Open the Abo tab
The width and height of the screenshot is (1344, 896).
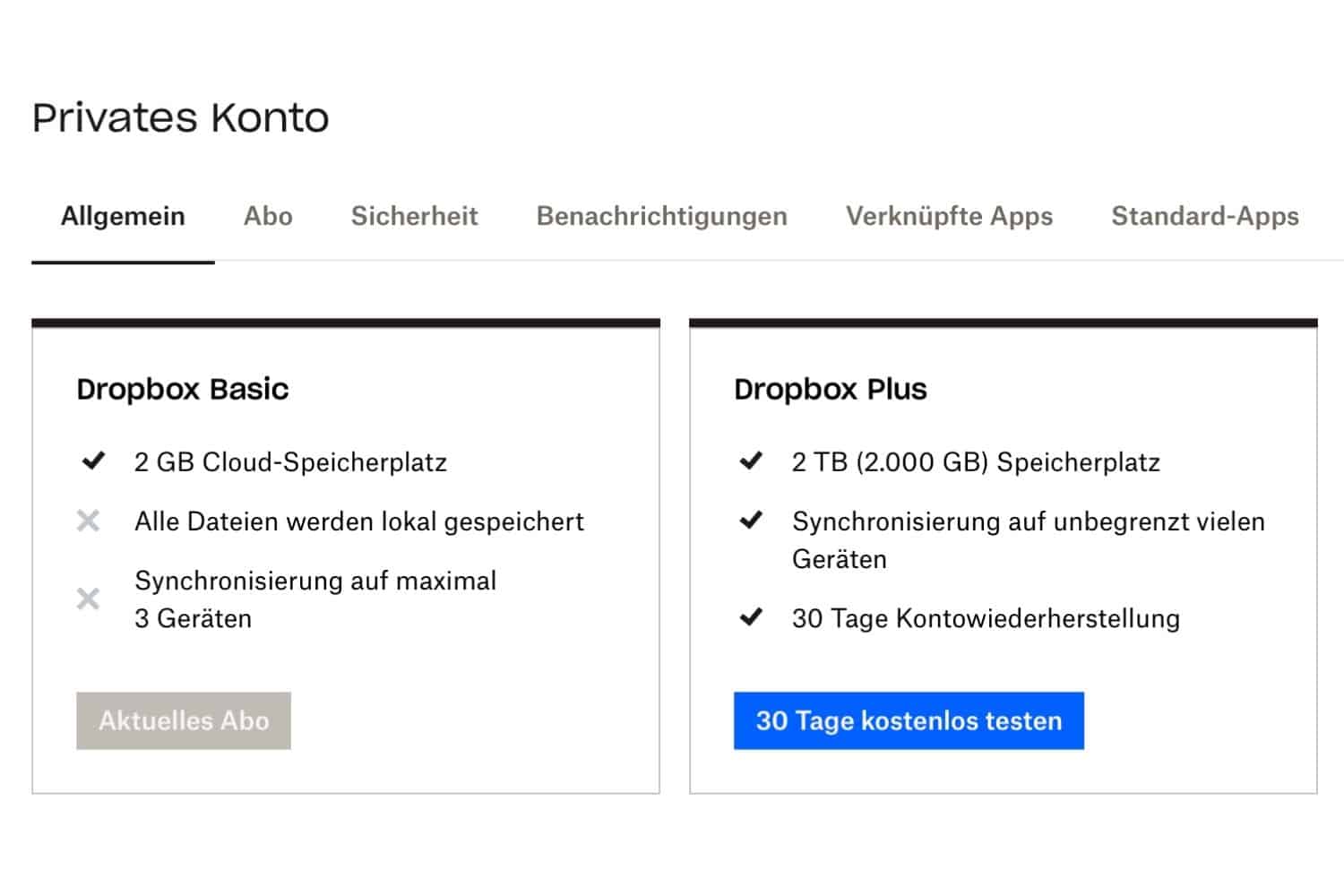tap(268, 216)
